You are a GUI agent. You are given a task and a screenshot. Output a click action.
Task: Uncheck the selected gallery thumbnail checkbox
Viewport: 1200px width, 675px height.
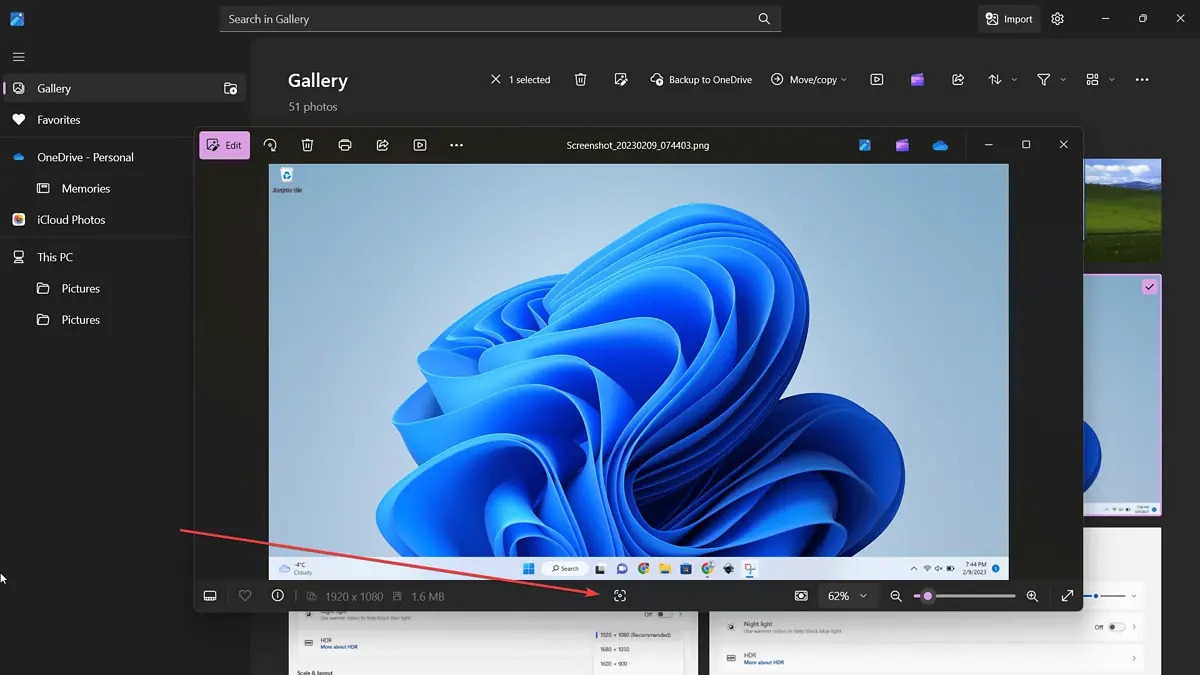(x=1150, y=287)
